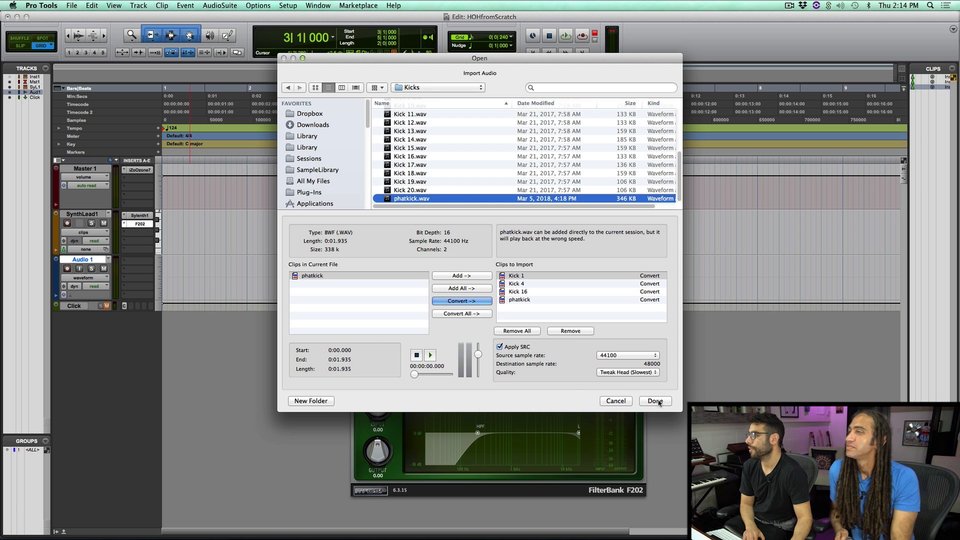This screenshot has height=540, width=960.
Task: Open Audio 1 waveform view selector
Action: 84,277
